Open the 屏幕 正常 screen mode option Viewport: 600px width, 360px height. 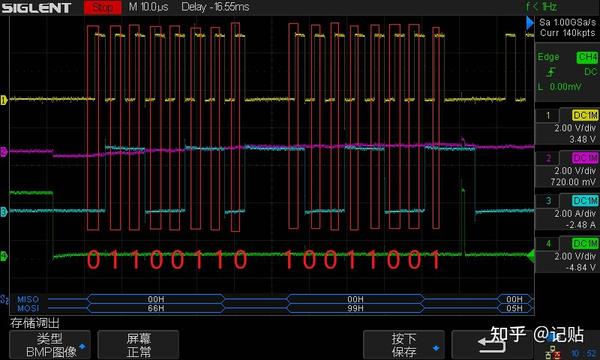[138, 345]
